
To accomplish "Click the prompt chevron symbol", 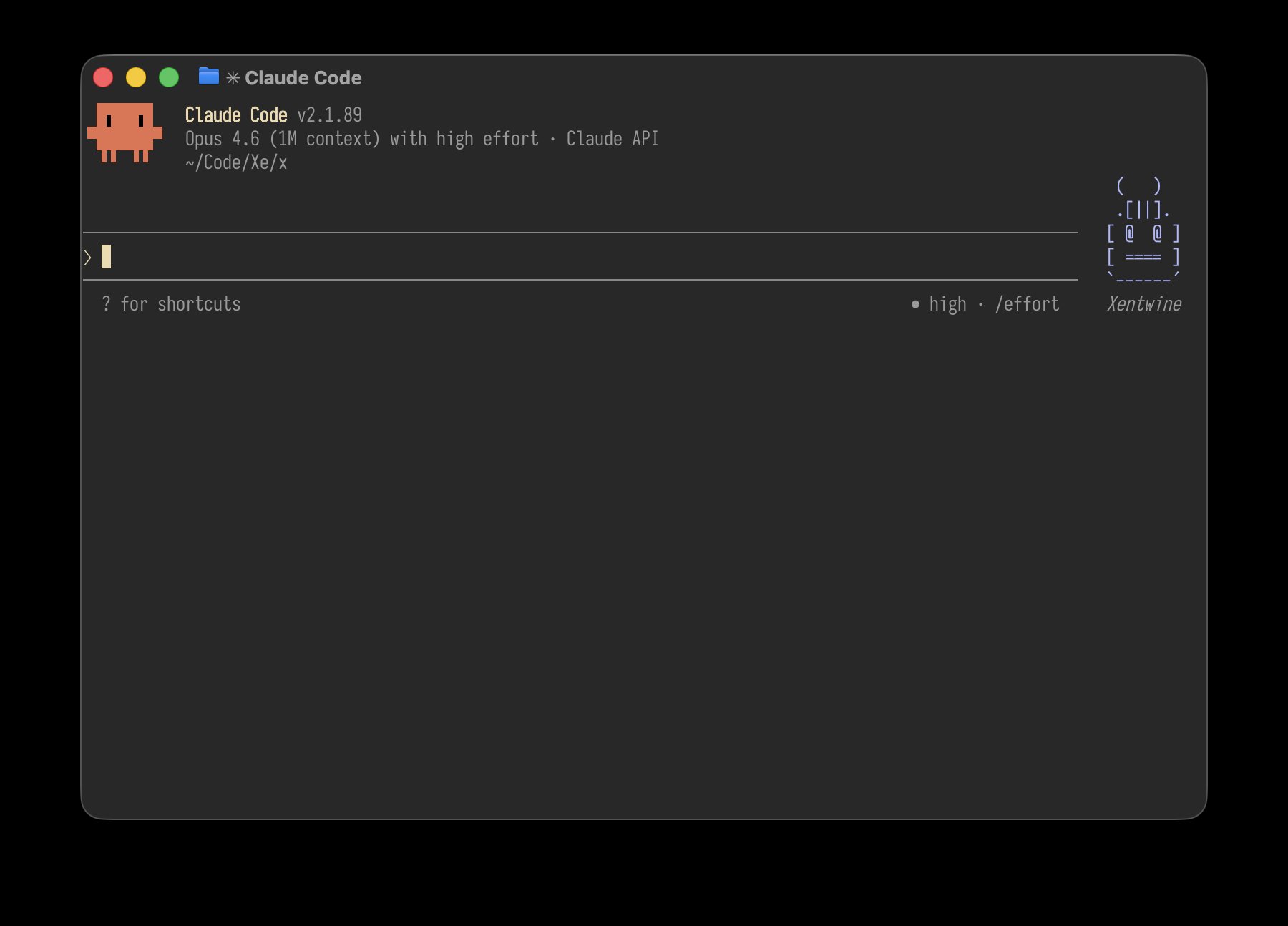I will click(88, 257).
